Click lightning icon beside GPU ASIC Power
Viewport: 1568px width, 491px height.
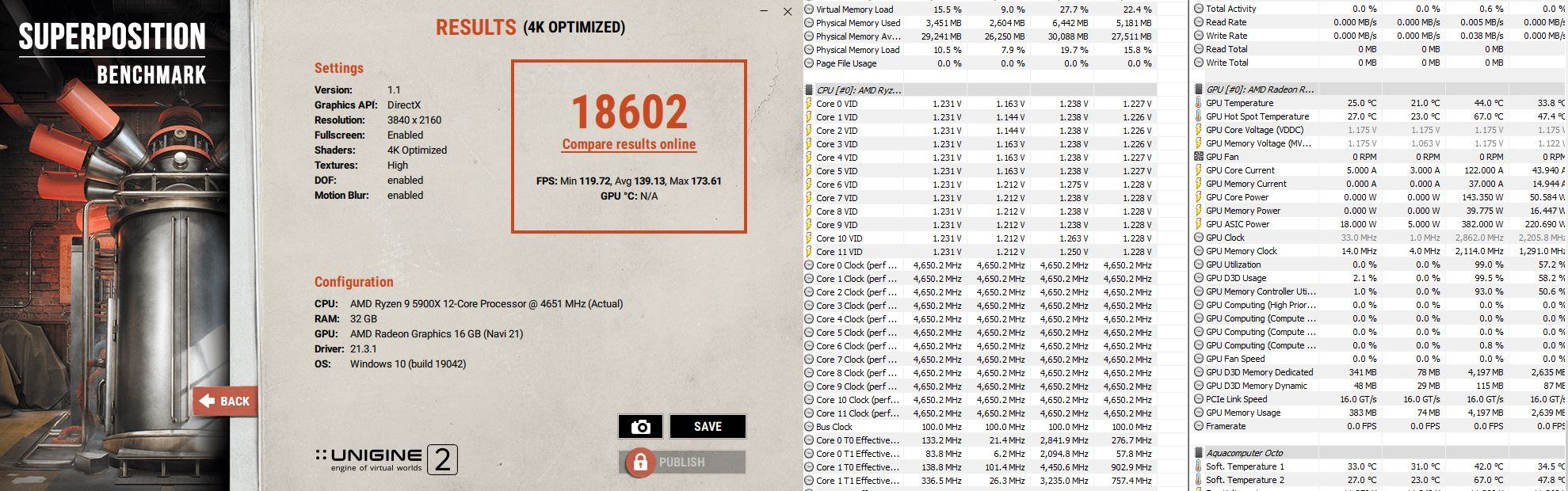pos(1199,224)
